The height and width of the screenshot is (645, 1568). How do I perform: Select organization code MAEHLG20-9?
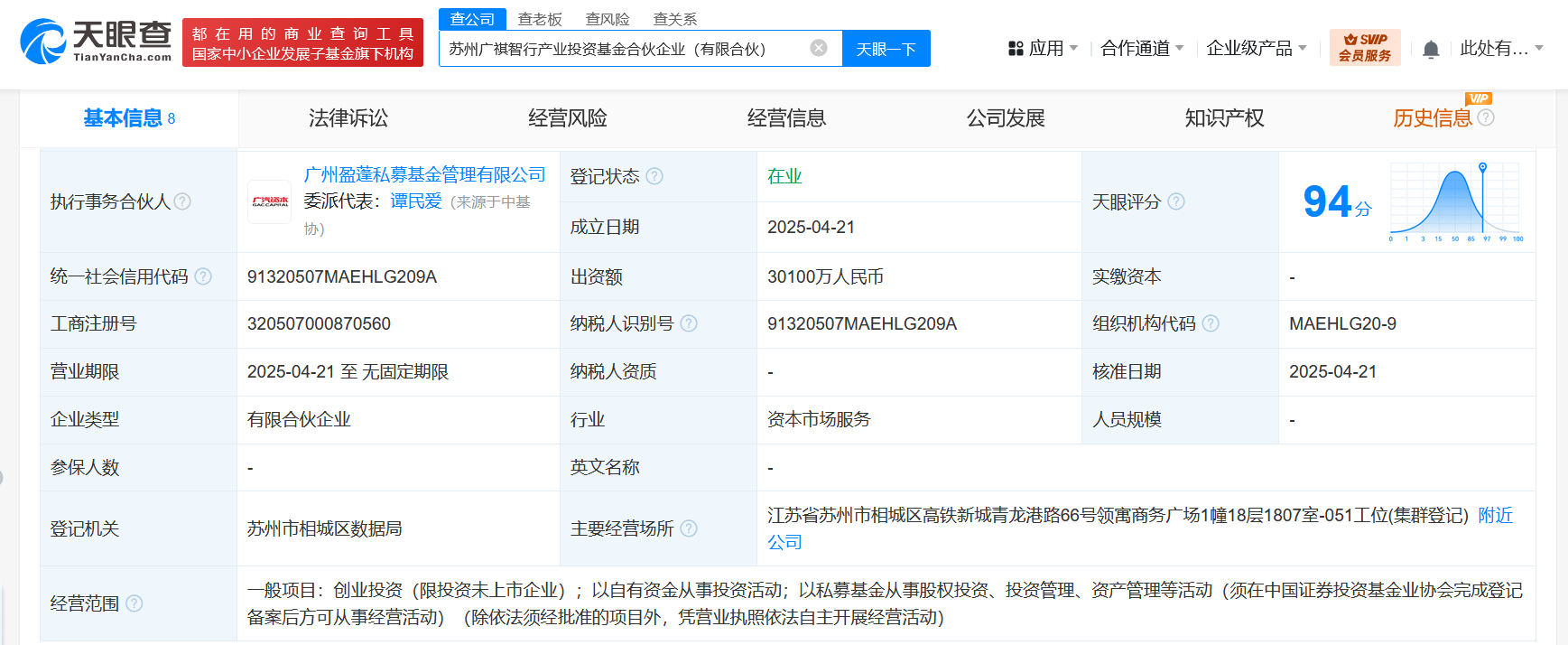tap(1342, 323)
